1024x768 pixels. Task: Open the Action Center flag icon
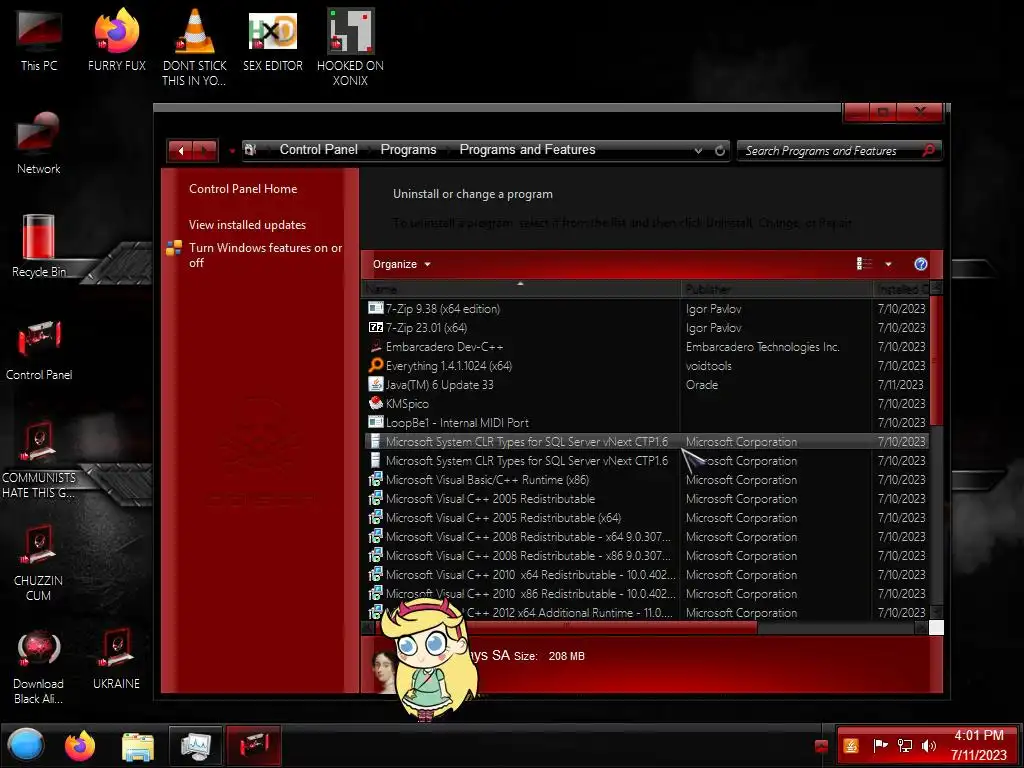880,746
